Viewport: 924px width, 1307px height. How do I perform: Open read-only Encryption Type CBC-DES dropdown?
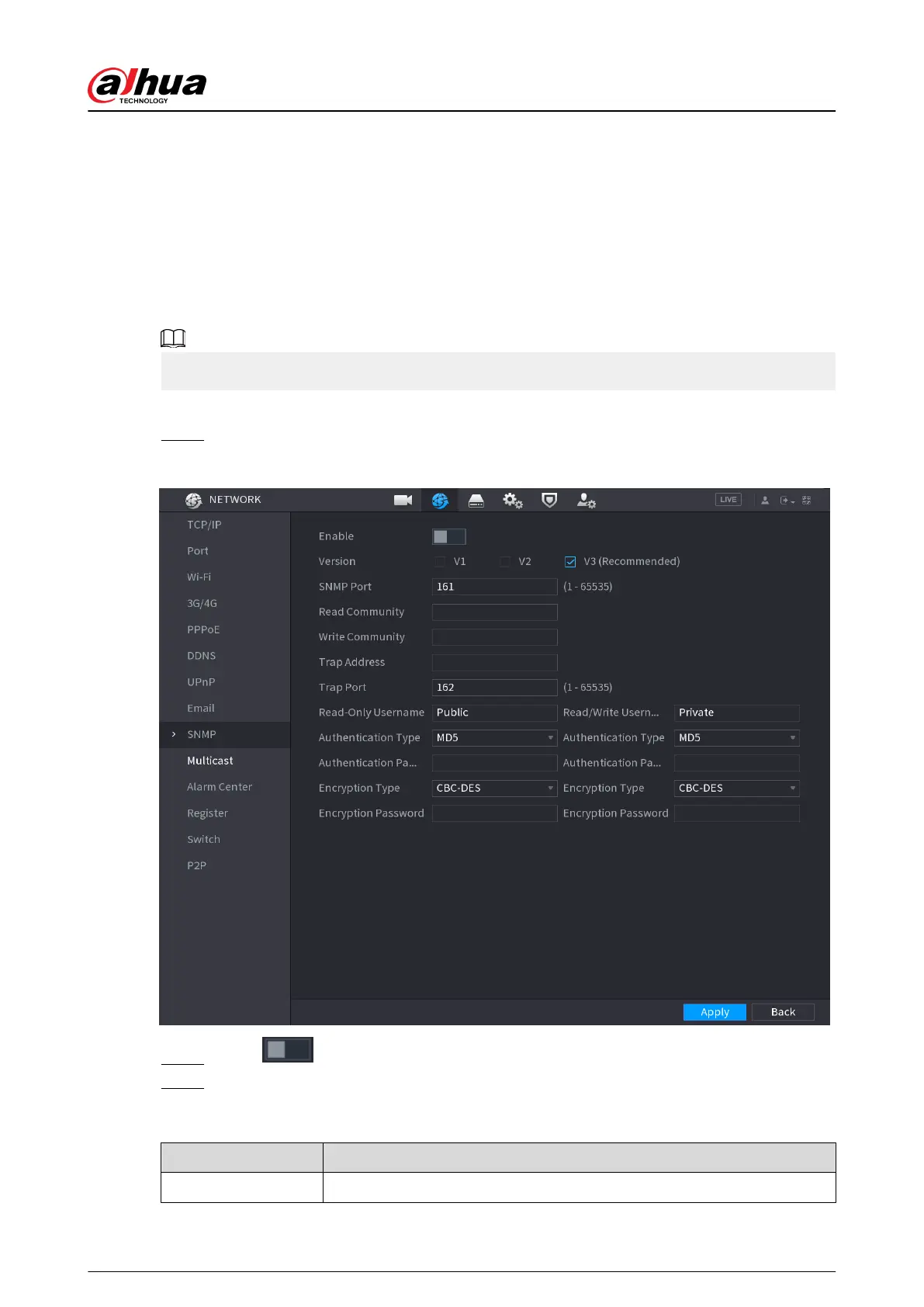[x=494, y=788]
